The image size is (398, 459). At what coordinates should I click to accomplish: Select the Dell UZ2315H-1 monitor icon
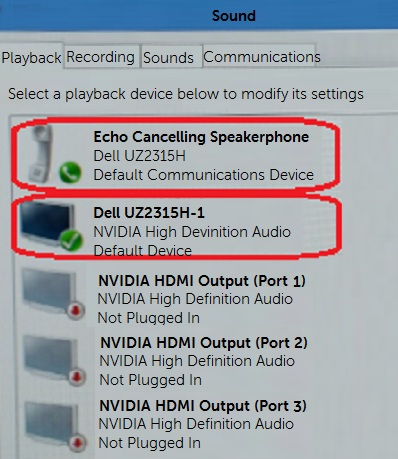(x=47, y=224)
